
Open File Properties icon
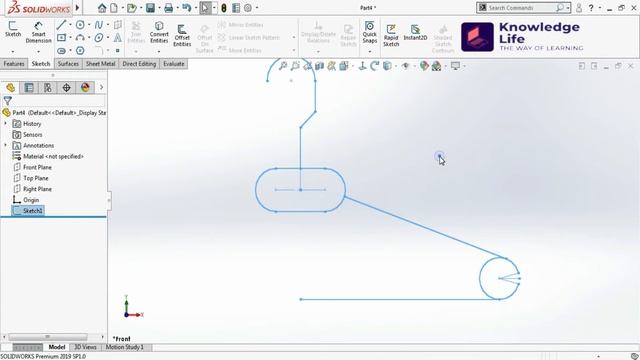click(236, 8)
